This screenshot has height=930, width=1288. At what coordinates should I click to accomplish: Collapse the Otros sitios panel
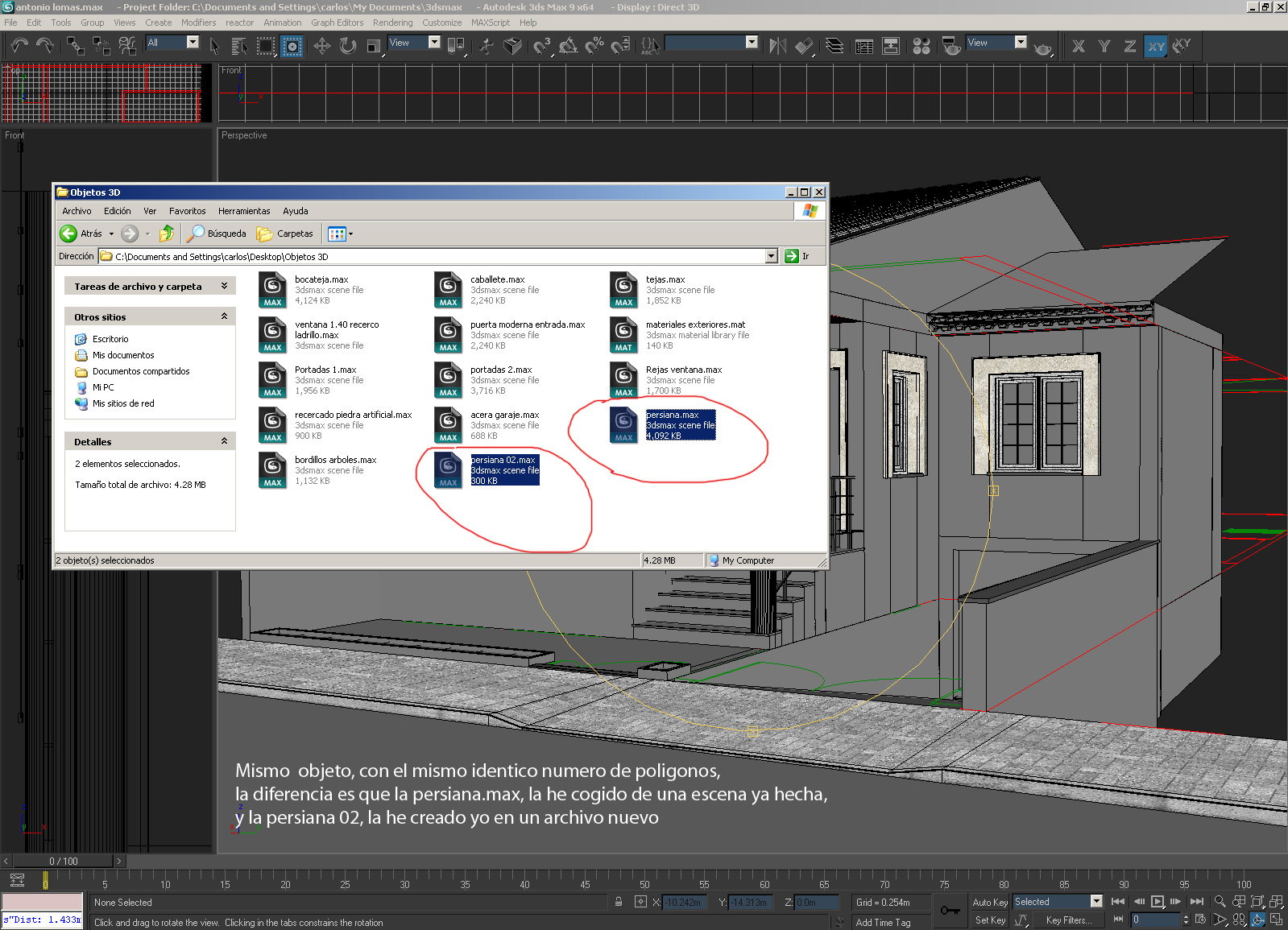(224, 316)
